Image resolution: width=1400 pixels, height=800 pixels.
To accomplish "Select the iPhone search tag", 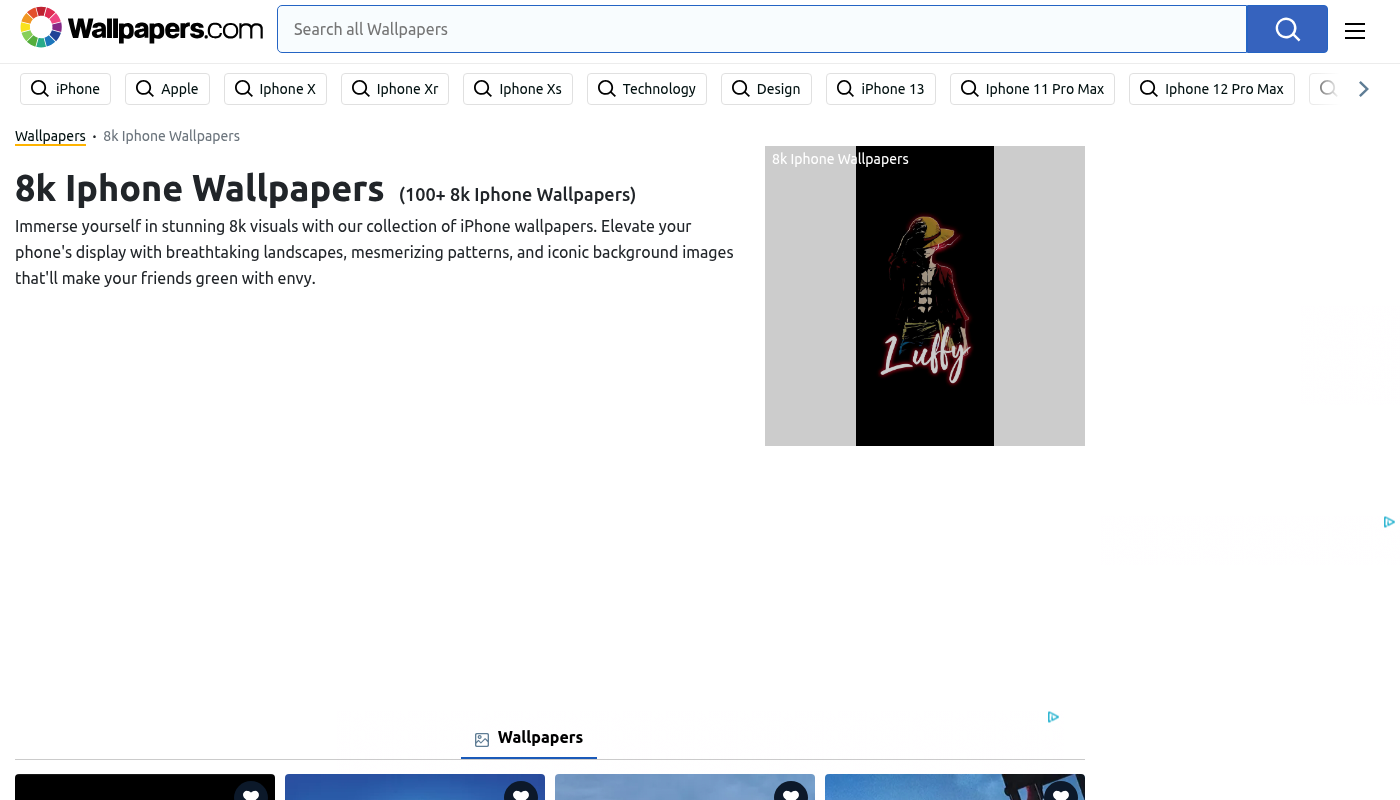I will pos(66,89).
